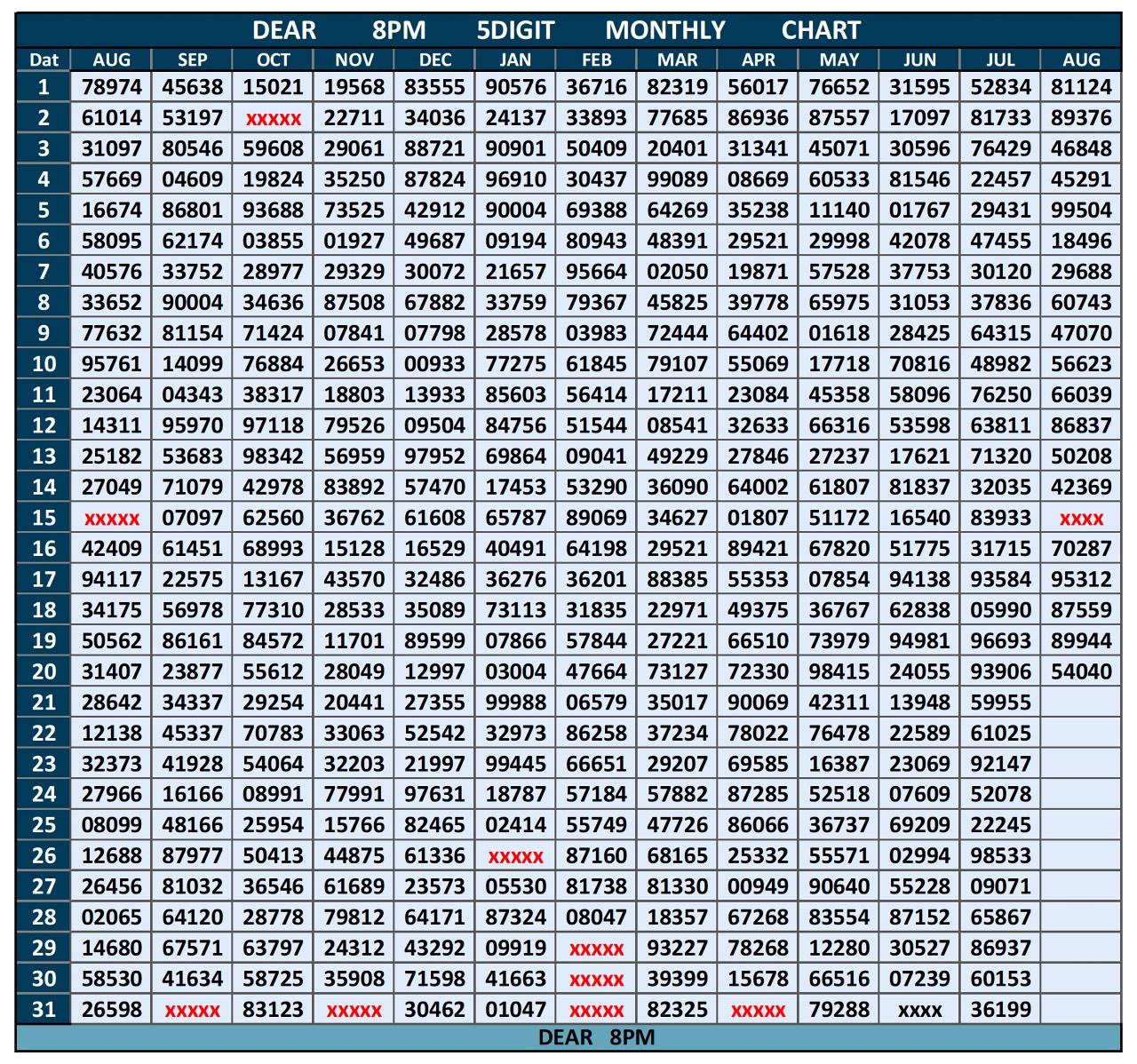
Task: Select date row label 31
Action: click(44, 1010)
